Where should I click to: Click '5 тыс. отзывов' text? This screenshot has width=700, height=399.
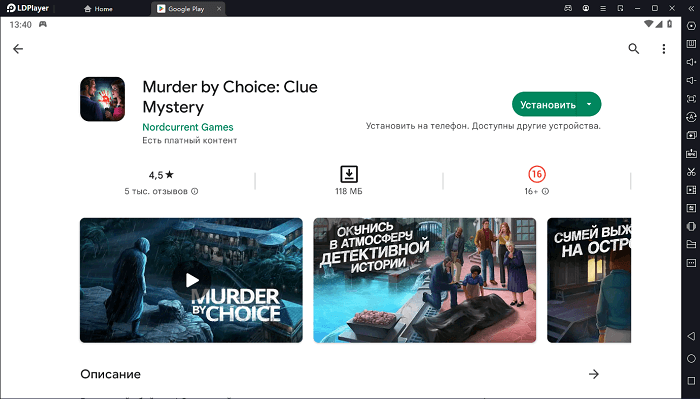click(x=156, y=191)
